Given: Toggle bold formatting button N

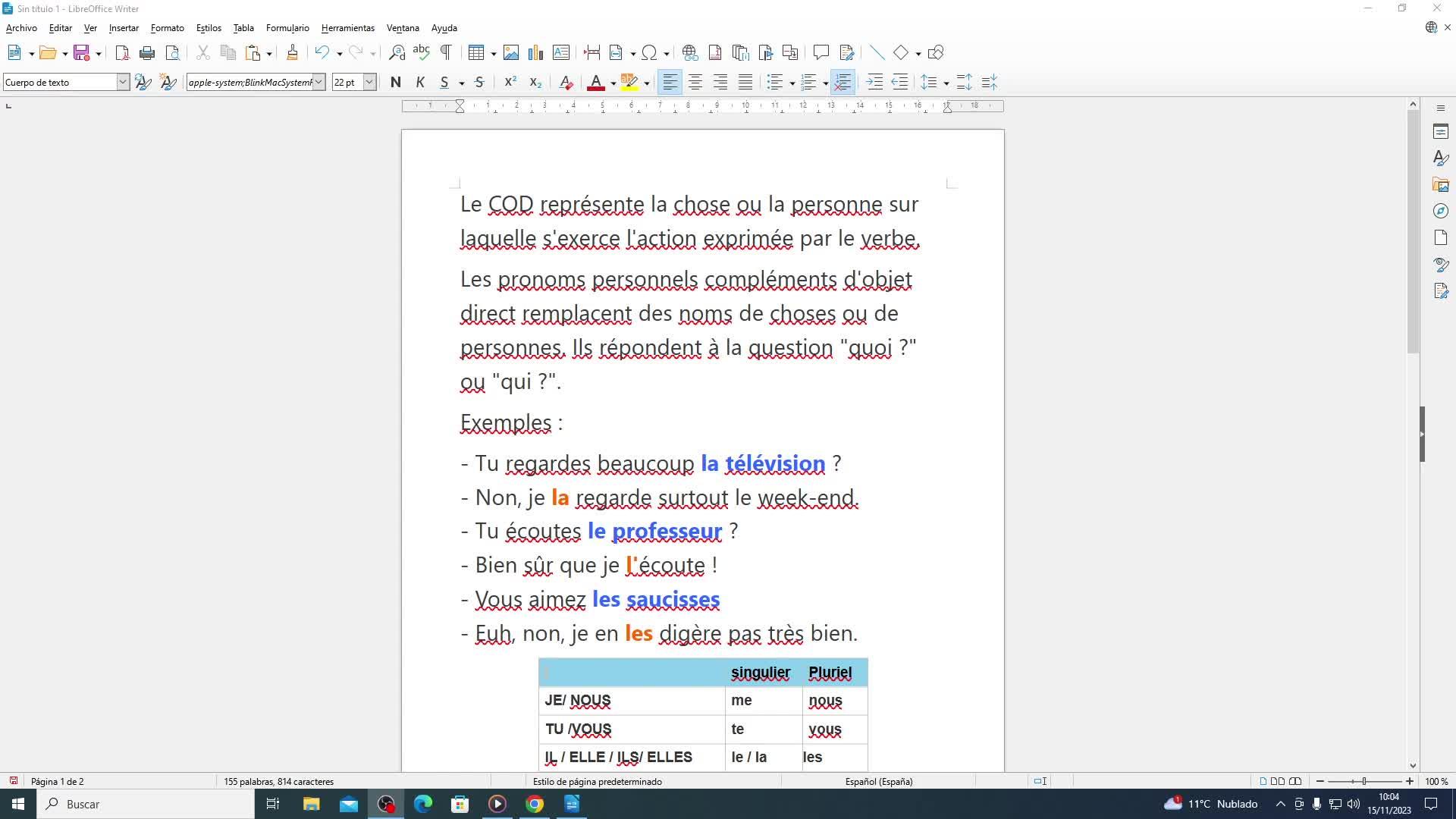Looking at the screenshot, I should [395, 83].
